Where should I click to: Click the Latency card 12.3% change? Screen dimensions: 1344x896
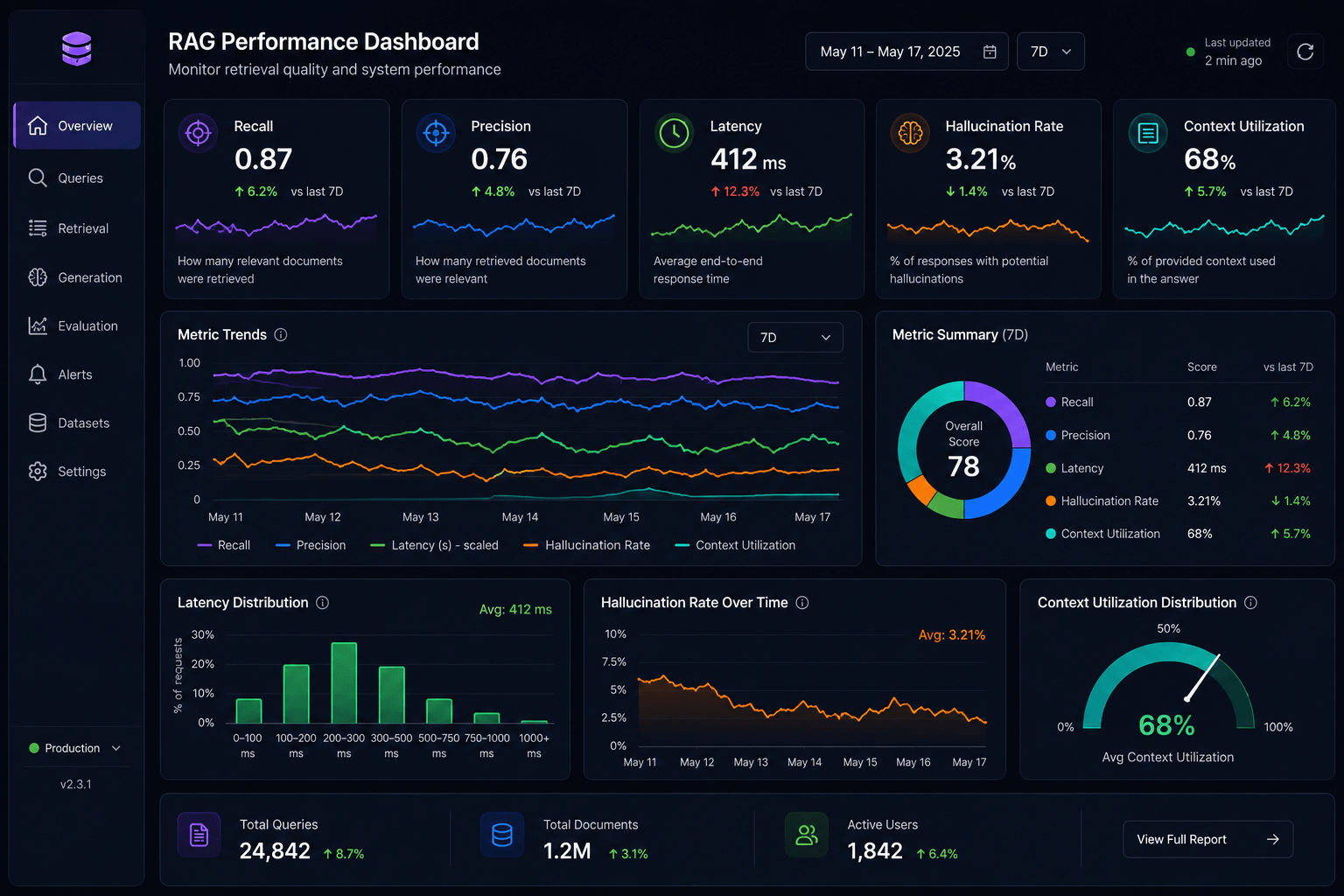pyautogui.click(x=735, y=192)
